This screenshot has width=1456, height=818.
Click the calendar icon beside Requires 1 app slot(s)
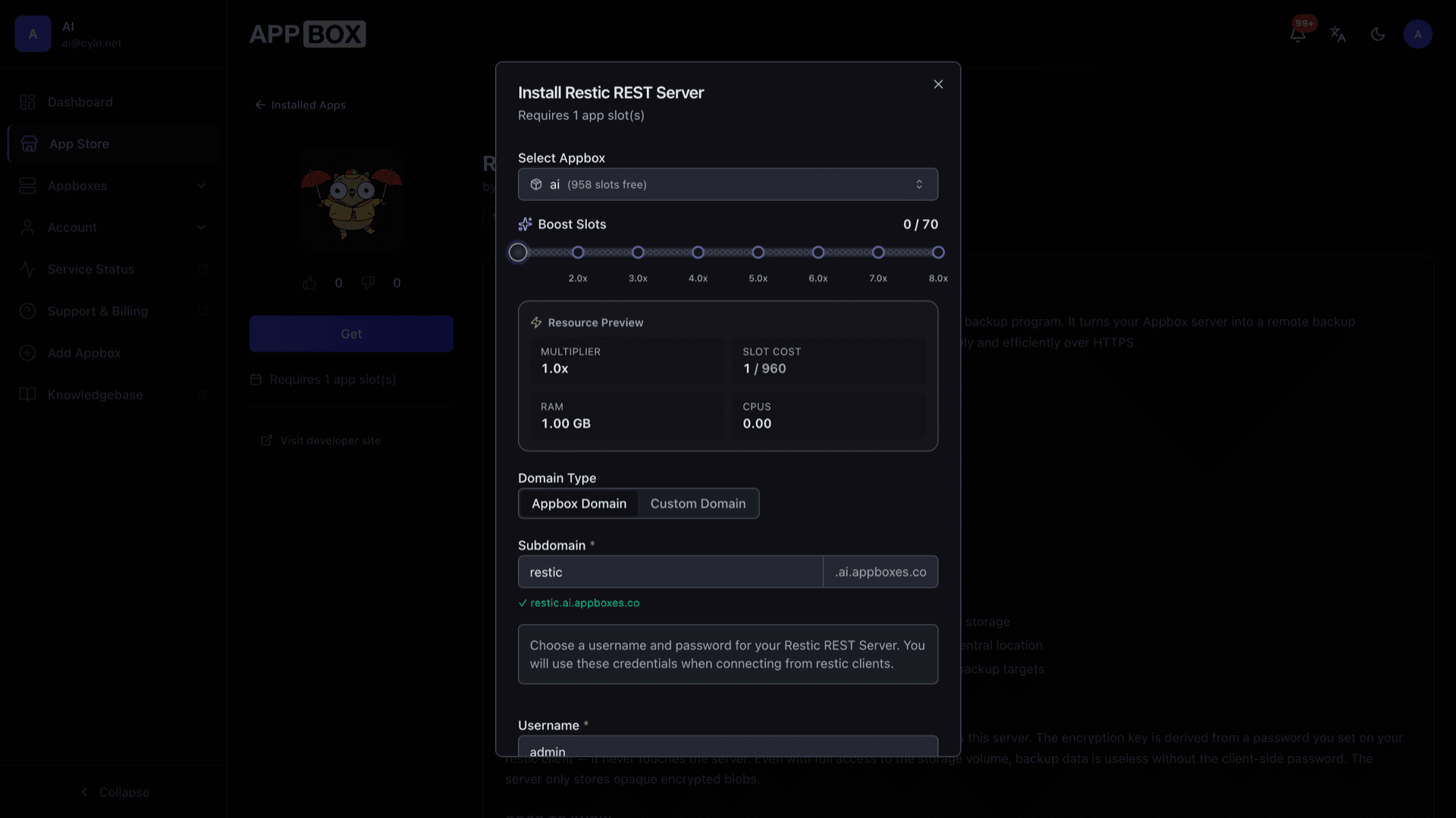click(x=256, y=379)
